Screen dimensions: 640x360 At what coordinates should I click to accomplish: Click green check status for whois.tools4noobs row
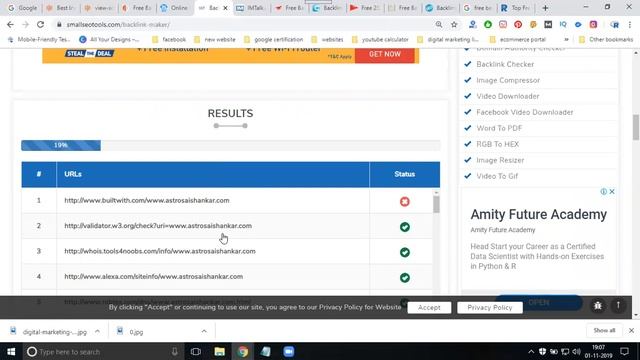(x=404, y=252)
